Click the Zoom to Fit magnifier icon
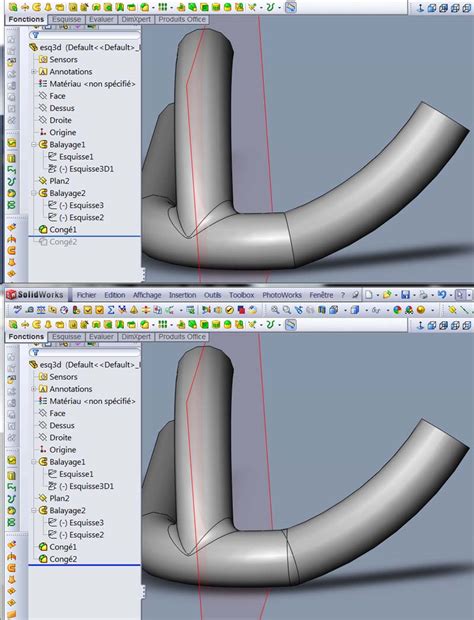474x620 pixels. [275, 310]
